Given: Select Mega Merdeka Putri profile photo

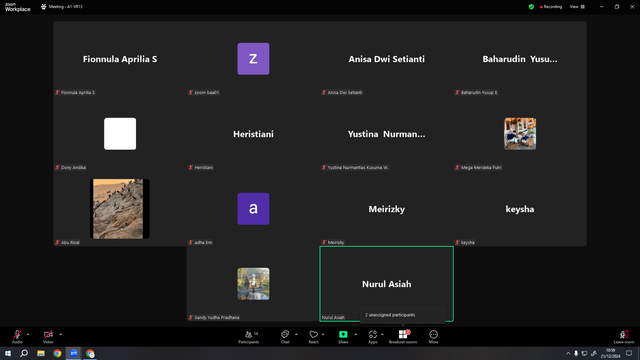Looking at the screenshot, I should click(x=520, y=134).
